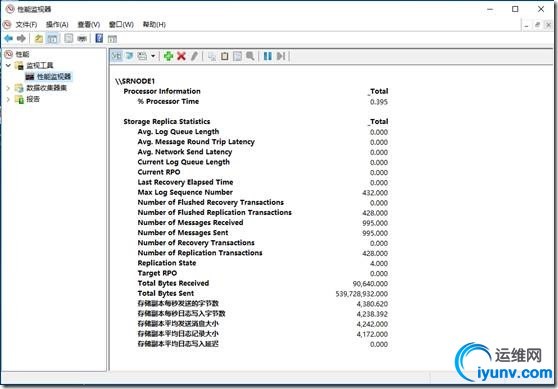
Task: Expand the 报告 node
Action: (x=8, y=99)
